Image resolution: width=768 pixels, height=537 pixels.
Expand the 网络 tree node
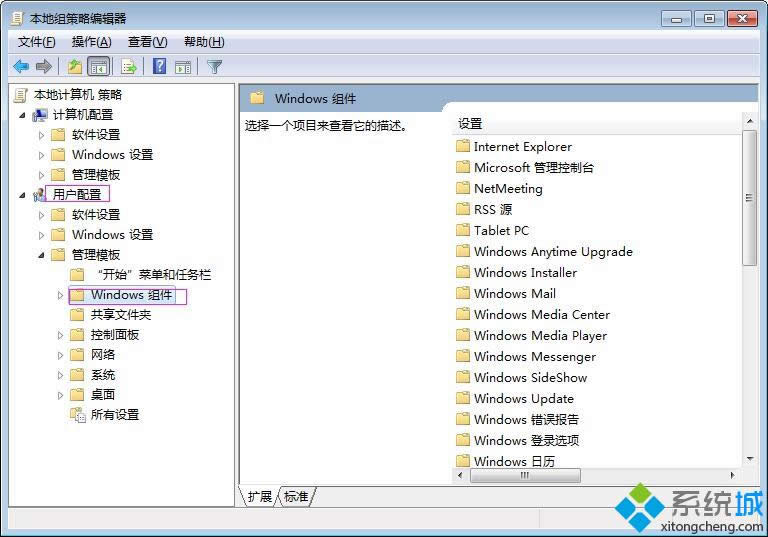[x=60, y=355]
